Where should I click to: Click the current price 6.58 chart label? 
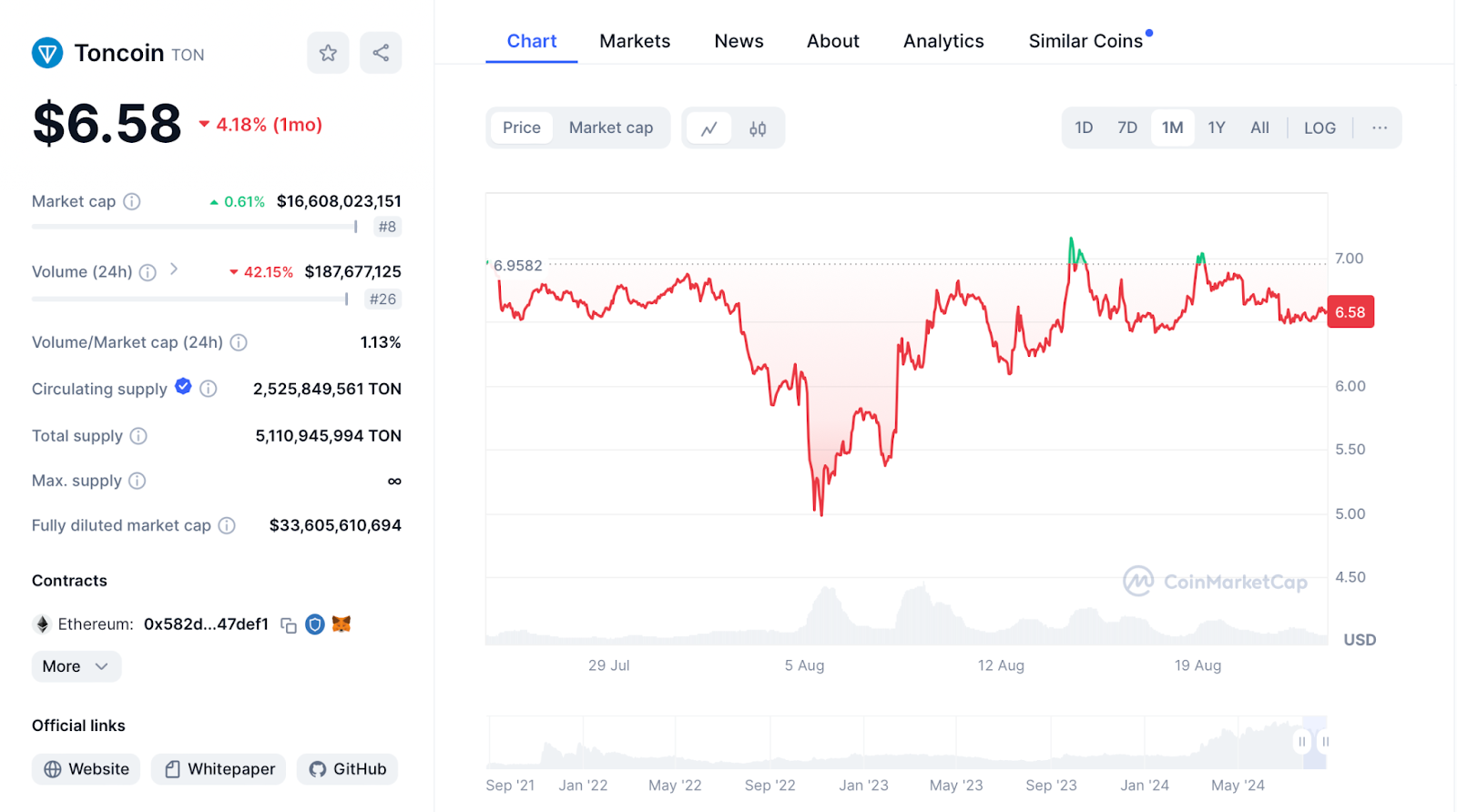(x=1350, y=312)
